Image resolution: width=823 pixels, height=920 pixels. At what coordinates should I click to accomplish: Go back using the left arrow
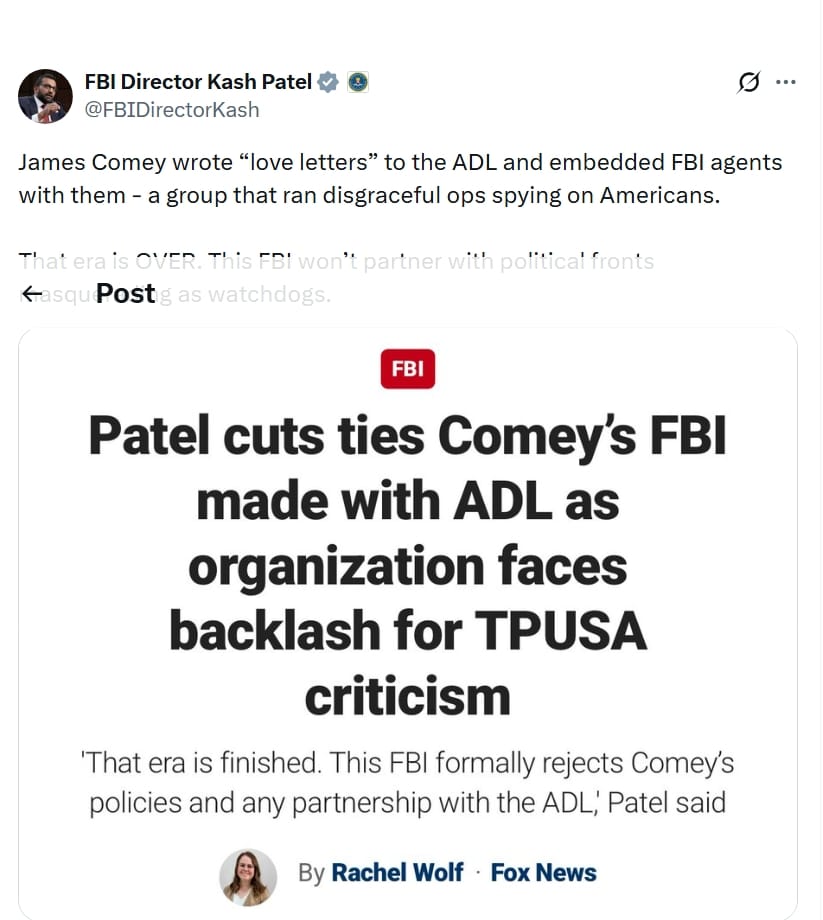tap(32, 293)
